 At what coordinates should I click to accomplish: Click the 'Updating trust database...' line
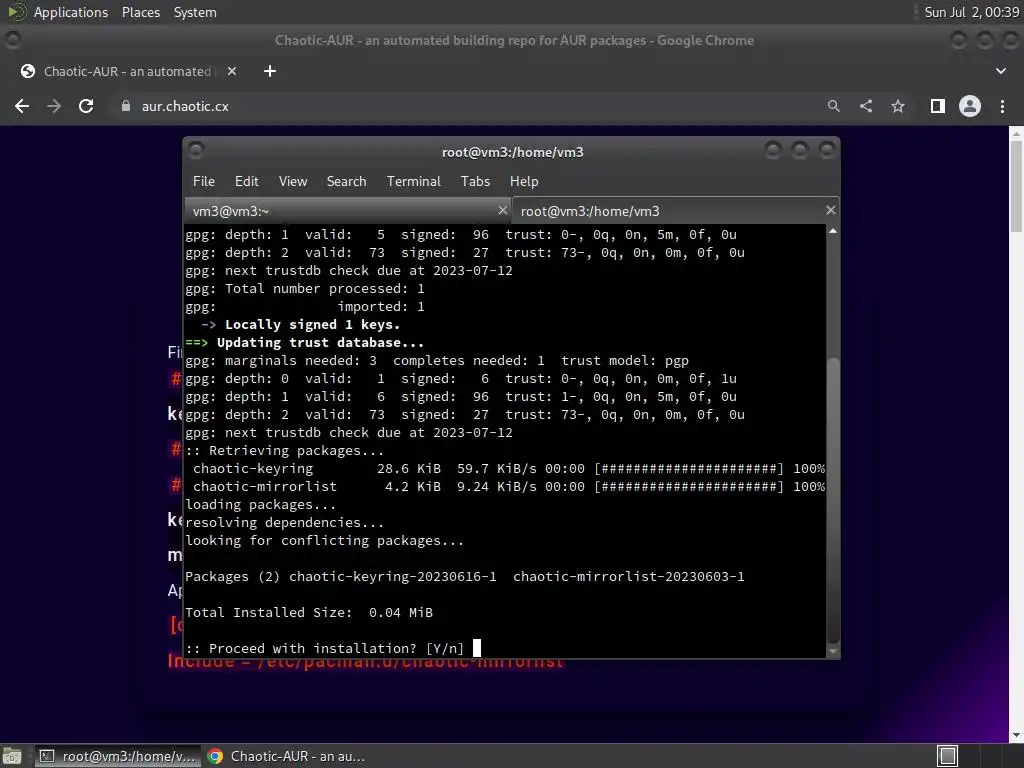(x=304, y=343)
